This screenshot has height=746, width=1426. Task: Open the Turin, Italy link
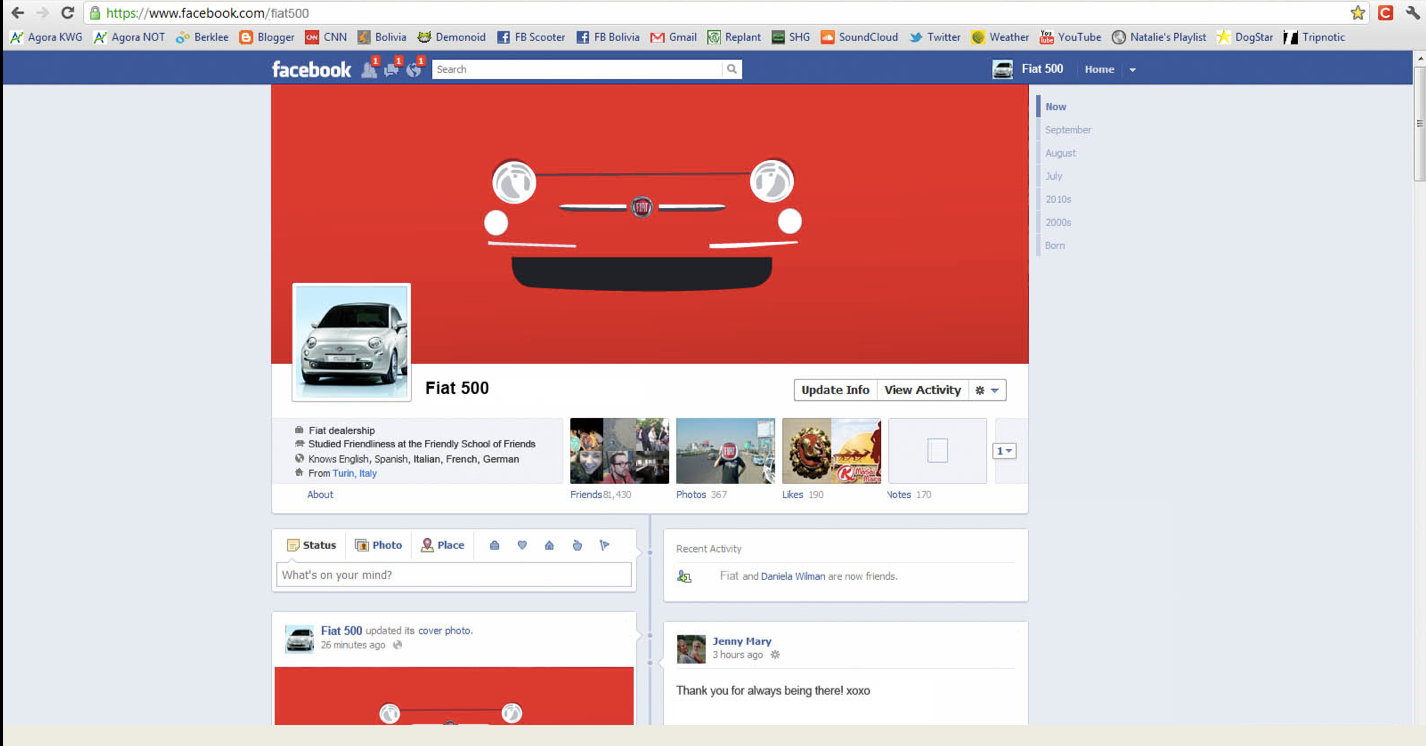tap(355, 473)
